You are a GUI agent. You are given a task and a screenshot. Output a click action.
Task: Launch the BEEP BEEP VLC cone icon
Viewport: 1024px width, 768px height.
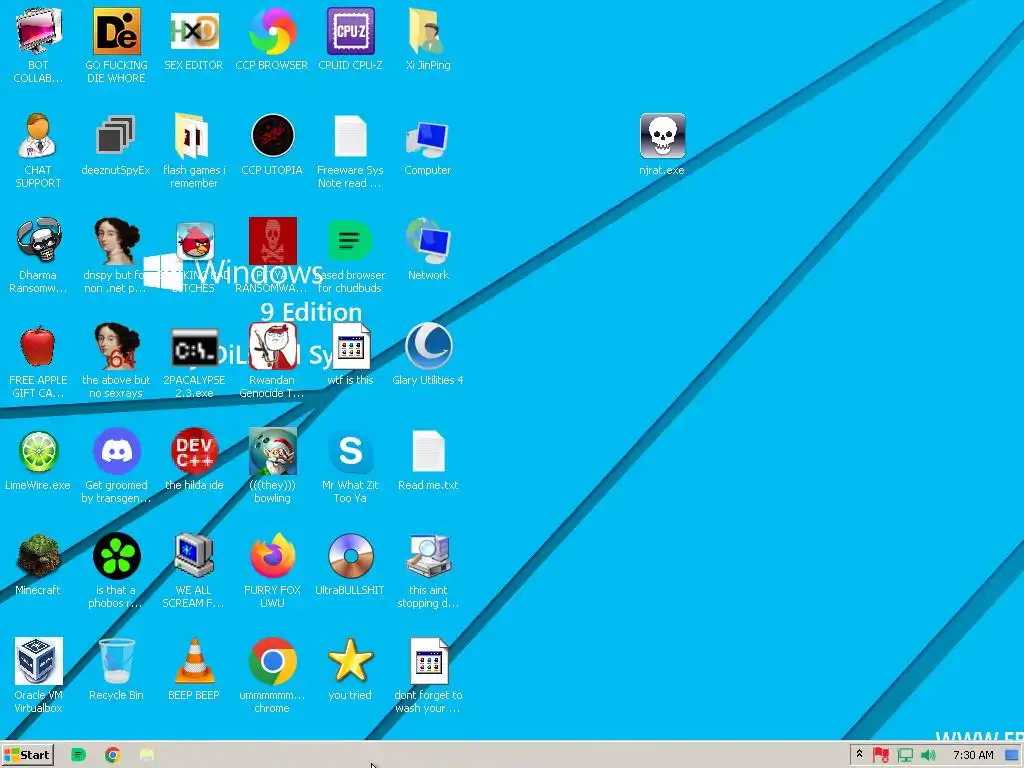(194, 669)
